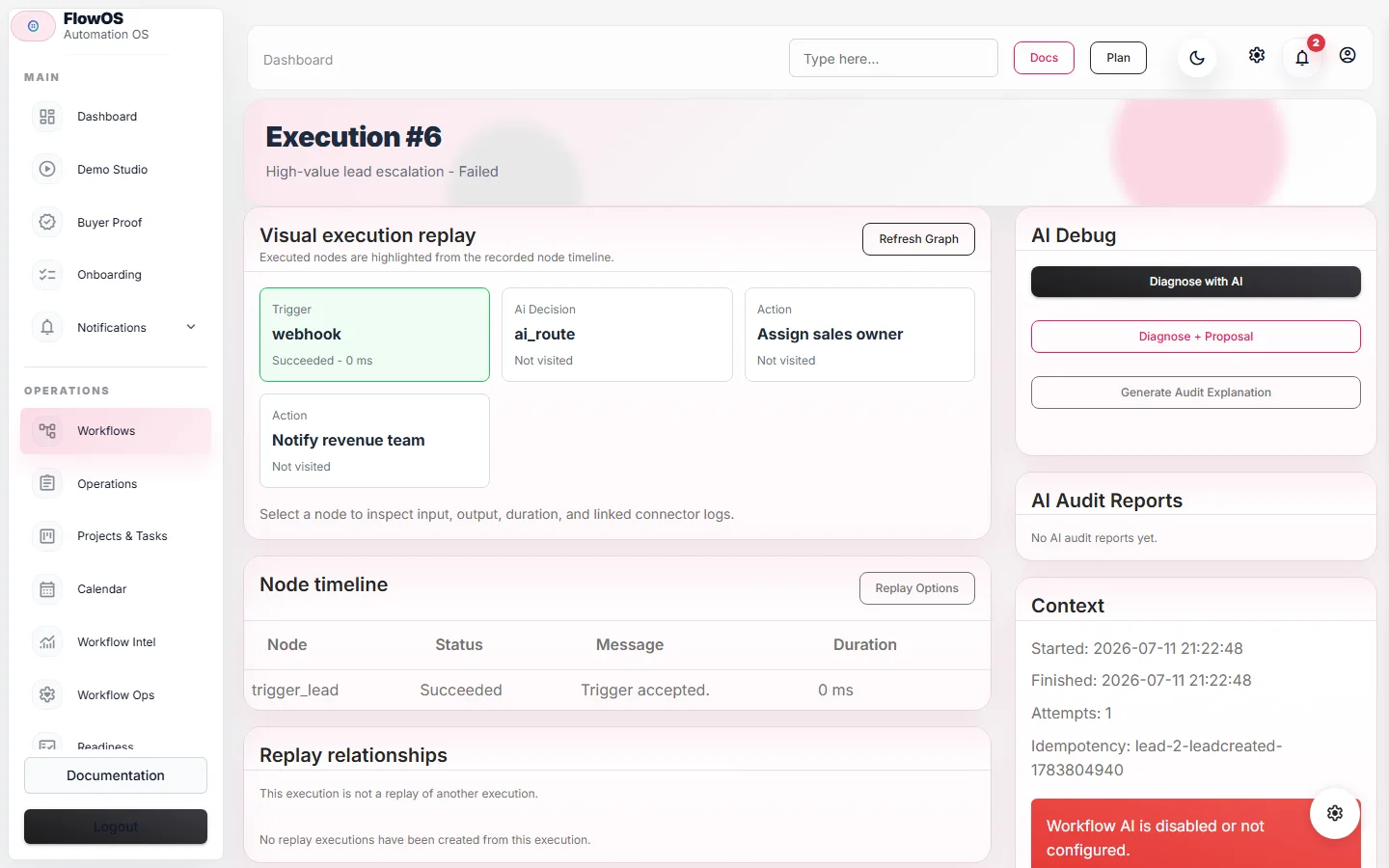The image size is (1389, 868).
Task: Open Dashboard via its sidebar icon
Action: [47, 117]
